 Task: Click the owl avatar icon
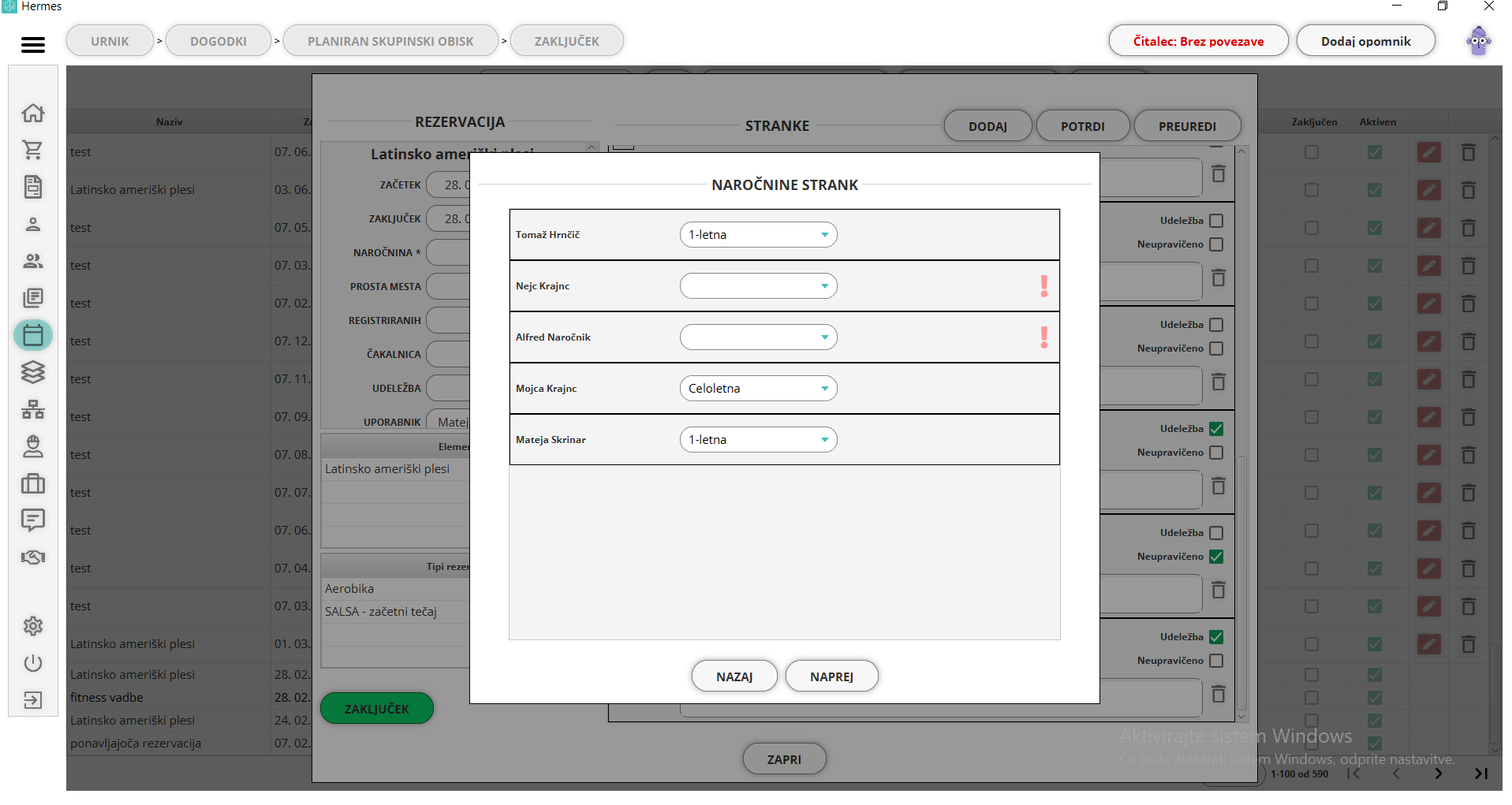click(1479, 41)
